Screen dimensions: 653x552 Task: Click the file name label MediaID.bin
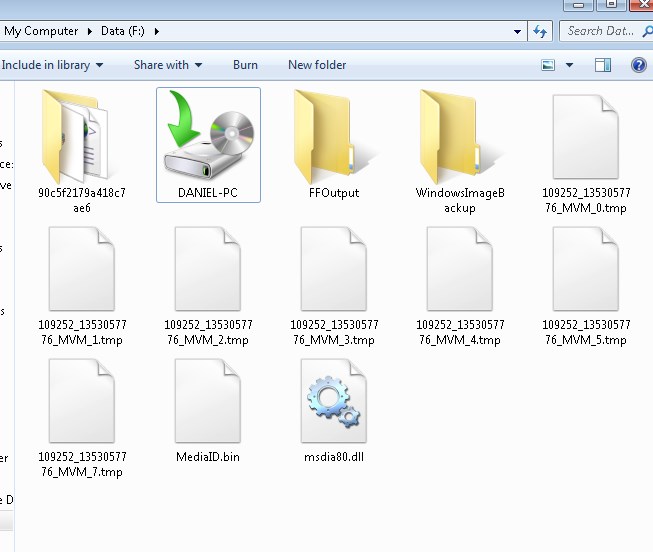point(208,457)
